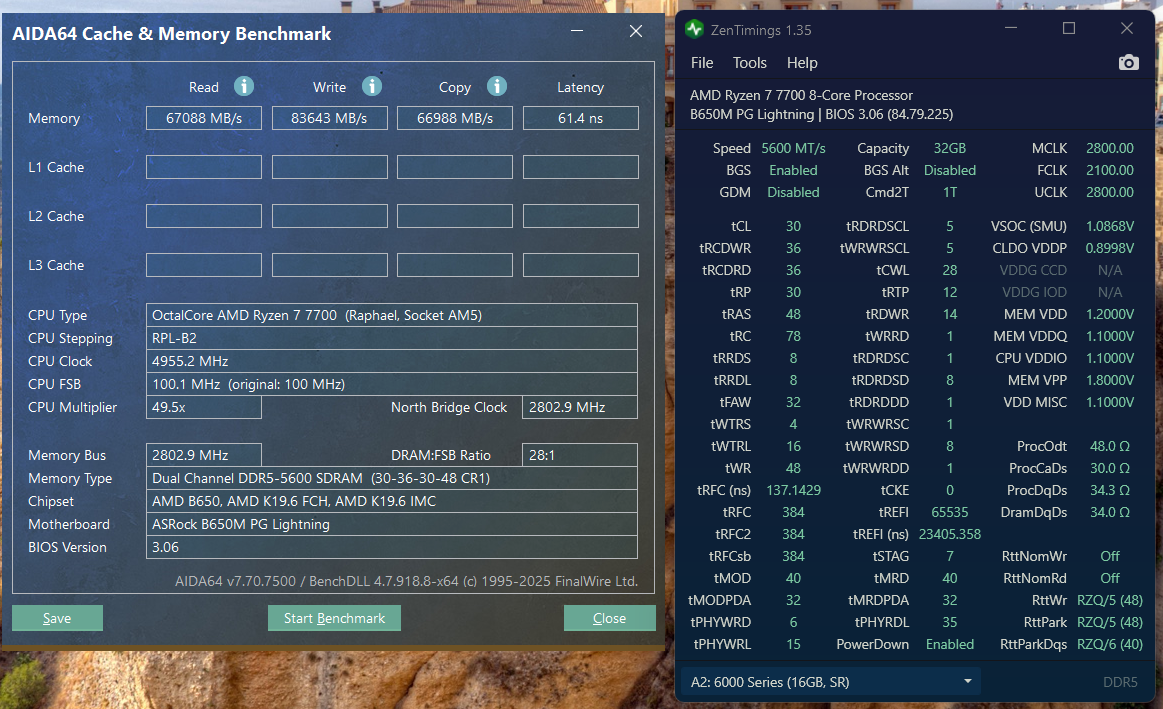Close the ZenTimings window

(x=1127, y=28)
